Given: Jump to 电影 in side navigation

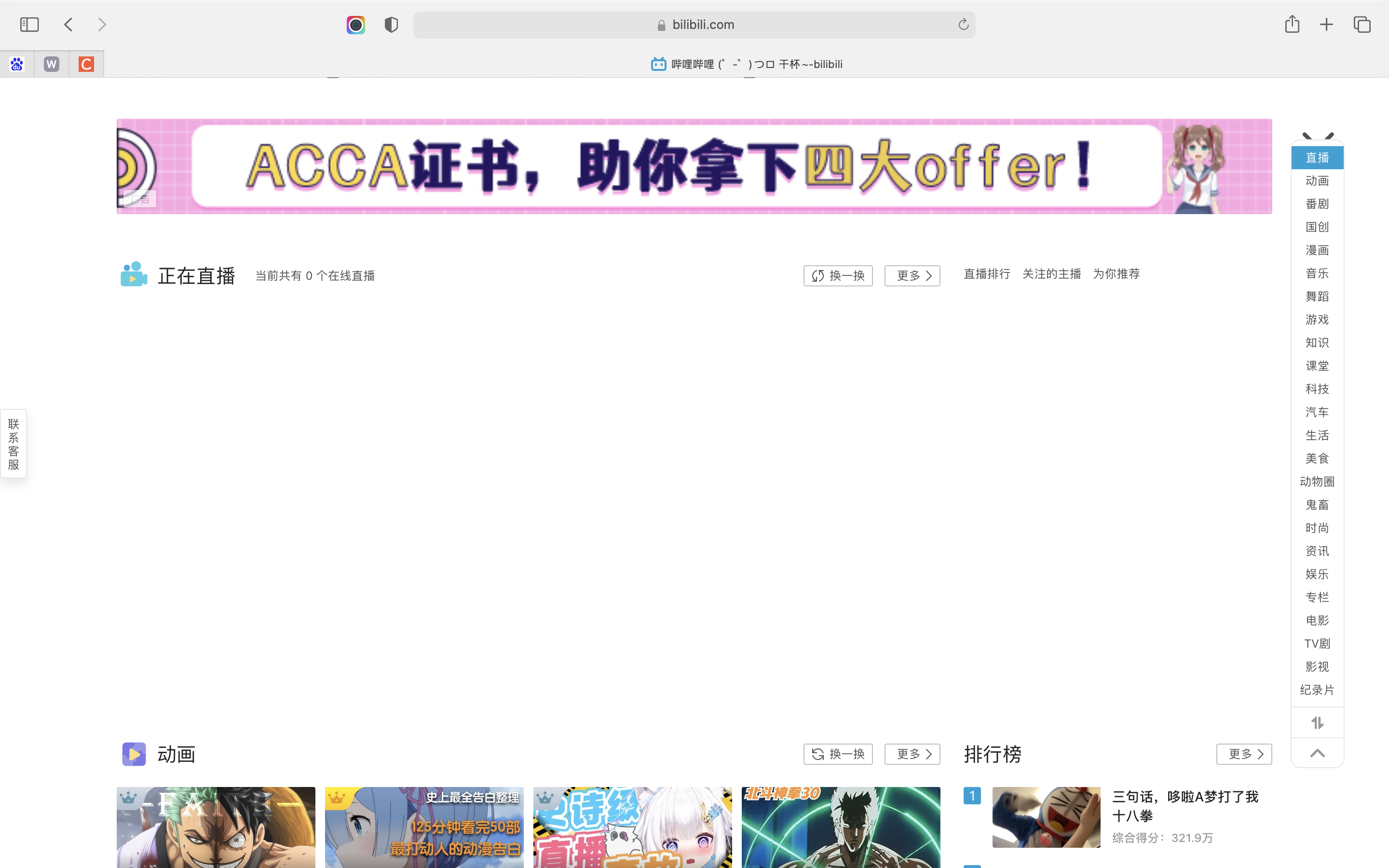Looking at the screenshot, I should [1317, 621].
